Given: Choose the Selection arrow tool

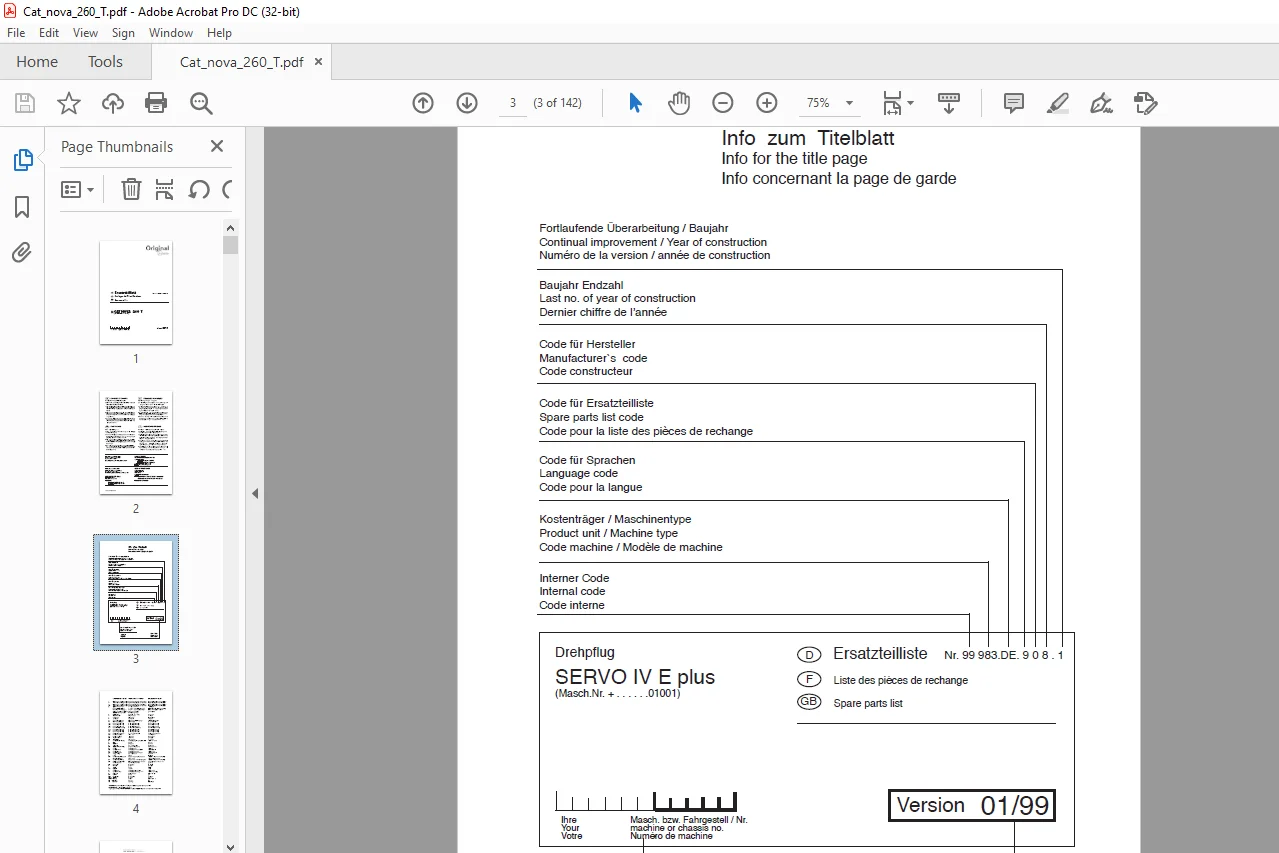Looking at the screenshot, I should pos(635,103).
